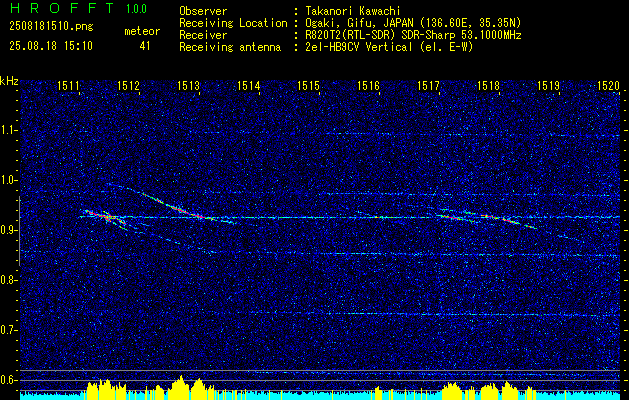This screenshot has width=629, height=400.
Task: Click the 1.1 frequency axis label
Action: 9,130
